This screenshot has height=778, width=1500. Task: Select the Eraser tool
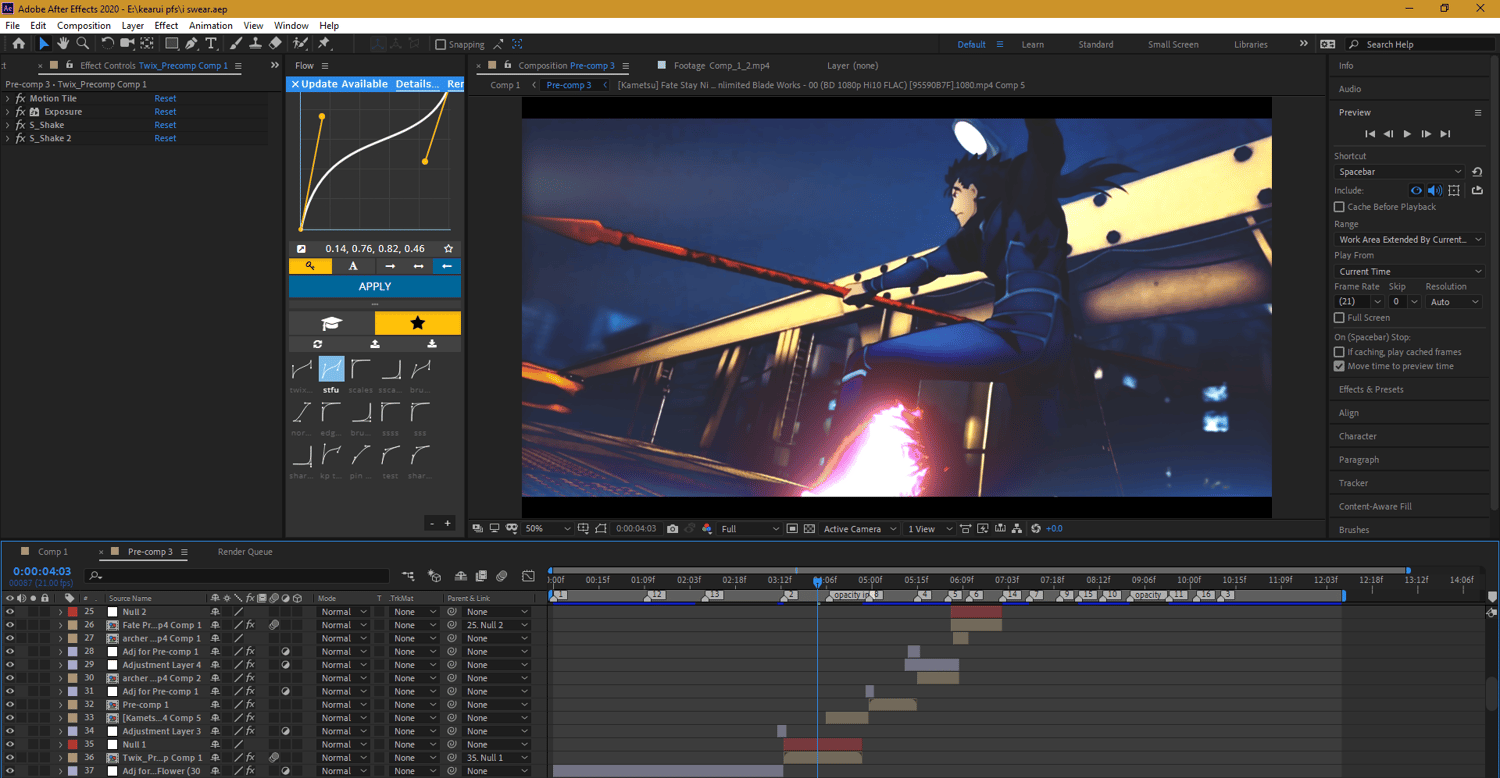point(275,44)
